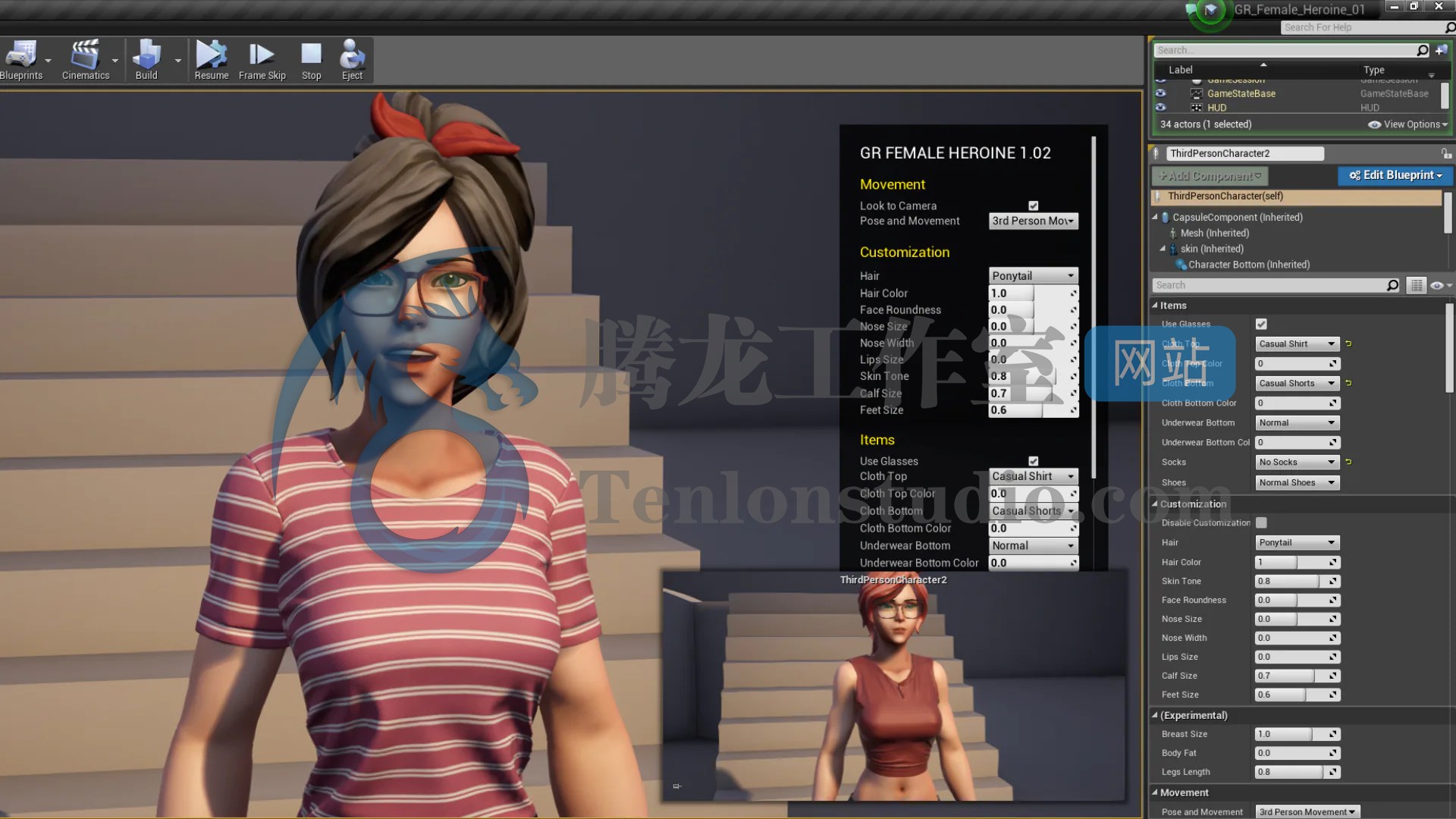The width and height of the screenshot is (1456, 819).
Task: Click the actor name field ThirdPersonCharacter2
Action: pyautogui.click(x=1244, y=153)
